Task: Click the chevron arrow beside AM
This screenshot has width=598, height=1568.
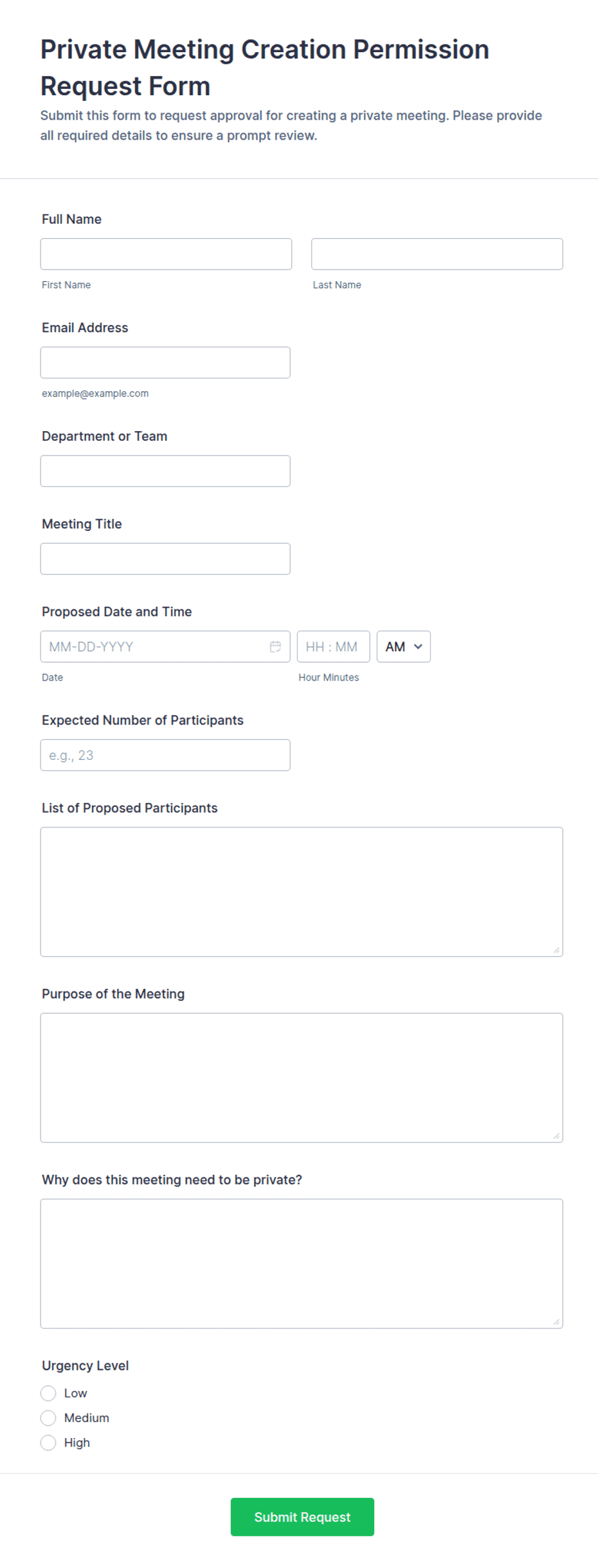Action: click(418, 647)
